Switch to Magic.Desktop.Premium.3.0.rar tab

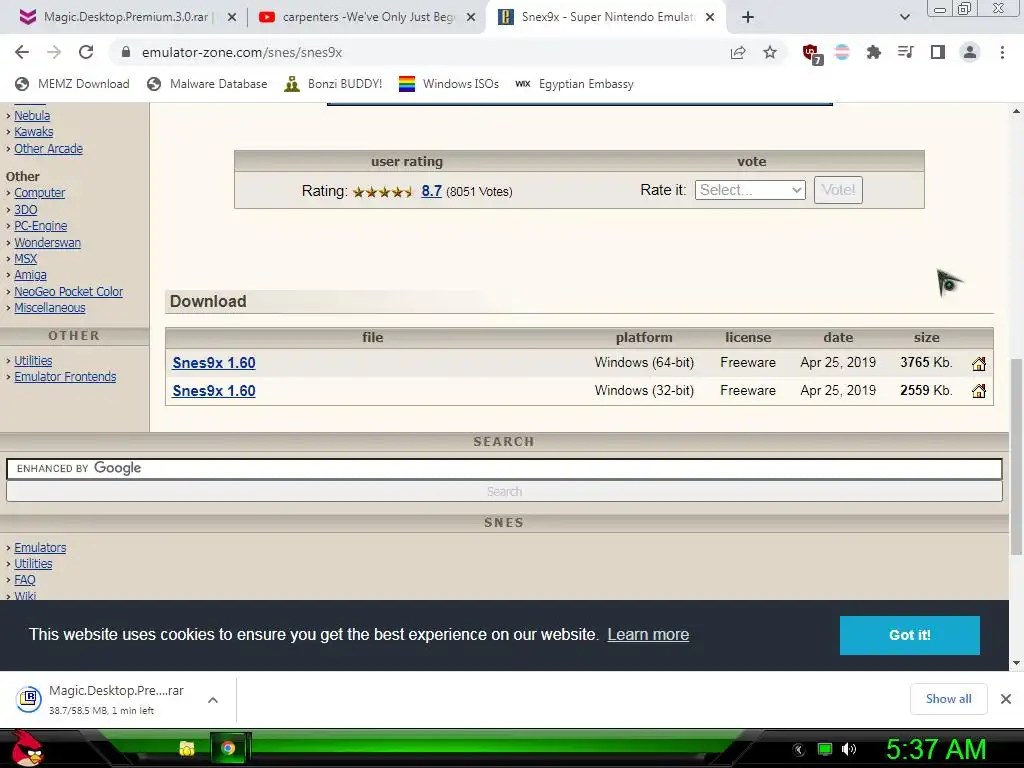click(125, 17)
